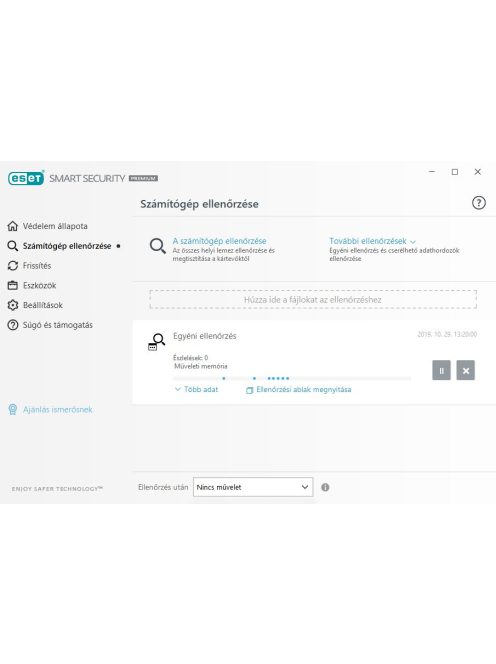This screenshot has width=496, height=664.
Task: Click the info icon beside Nincs művelet
Action: tap(325, 487)
